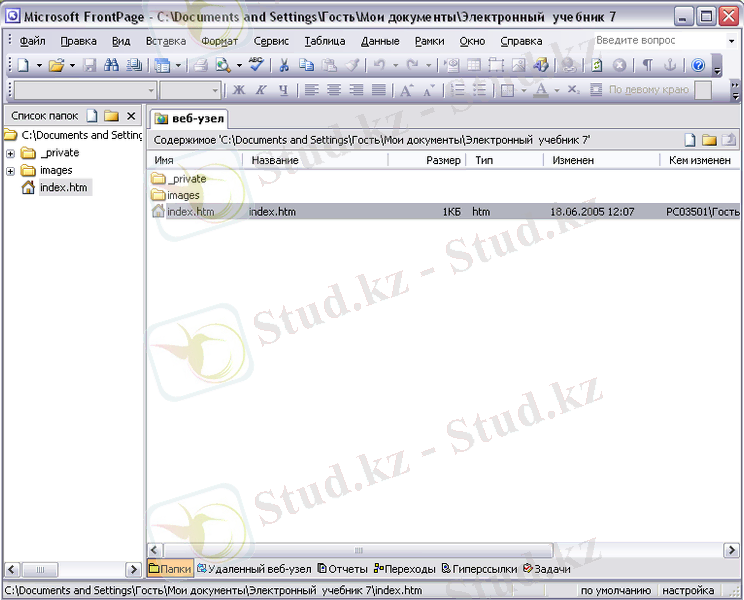The image size is (744, 600).
Task: Expand the images folder in folder list
Action: (10, 171)
